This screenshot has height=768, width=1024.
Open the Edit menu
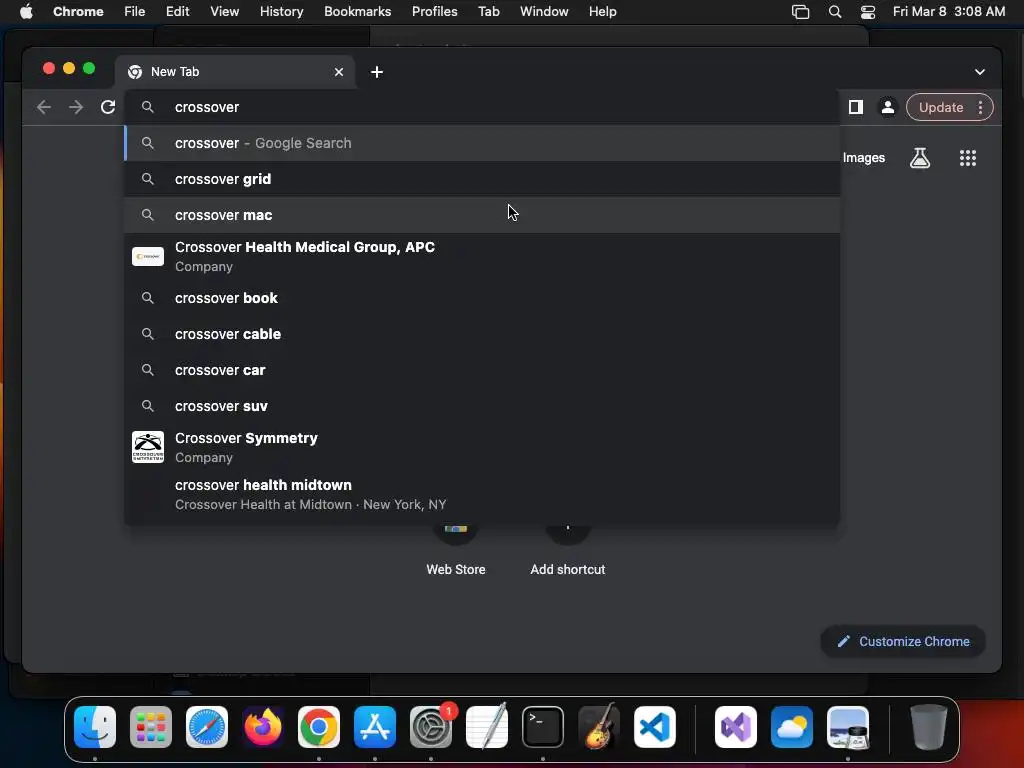click(177, 11)
